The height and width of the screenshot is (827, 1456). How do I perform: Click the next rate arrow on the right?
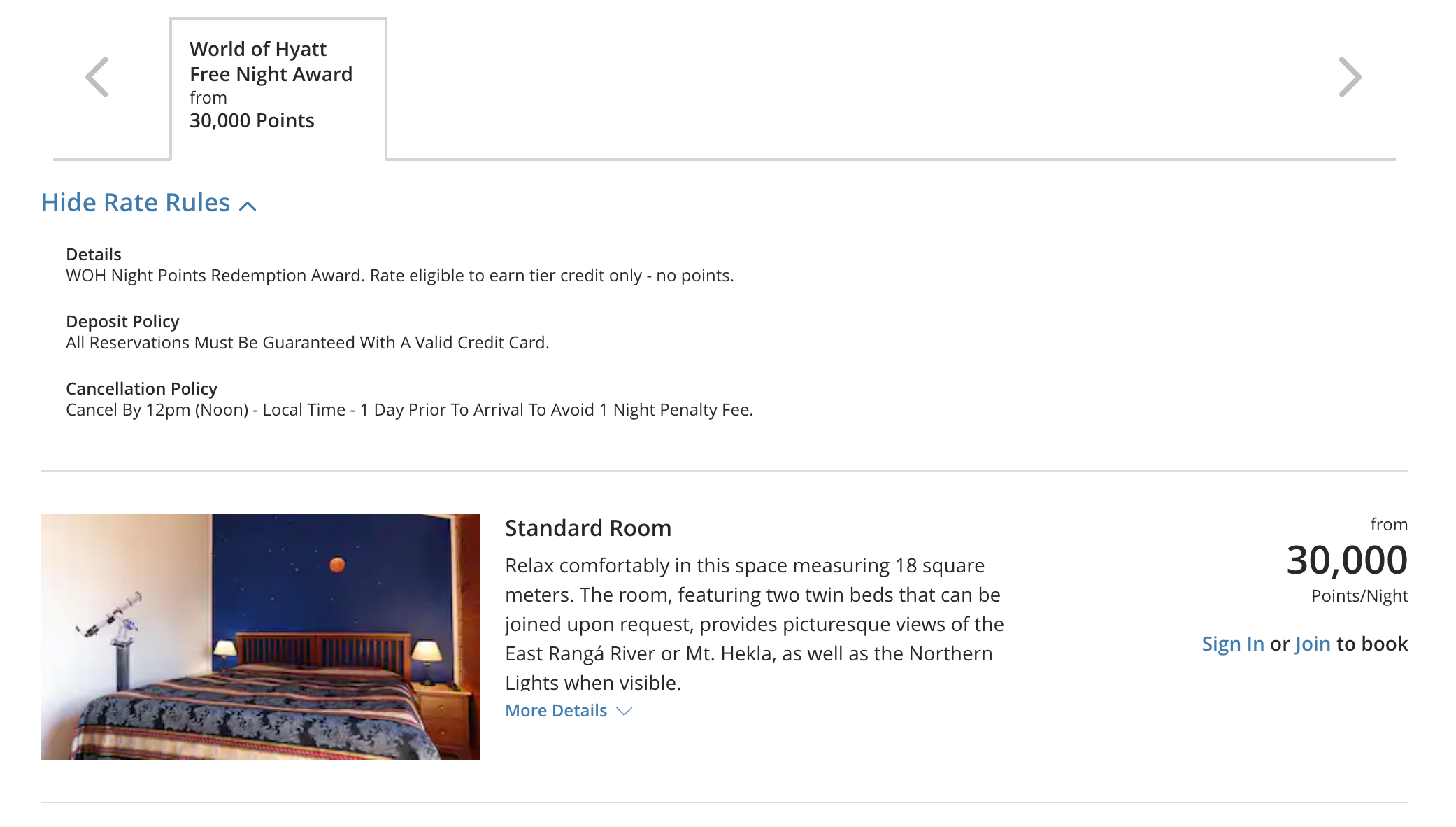[1350, 77]
